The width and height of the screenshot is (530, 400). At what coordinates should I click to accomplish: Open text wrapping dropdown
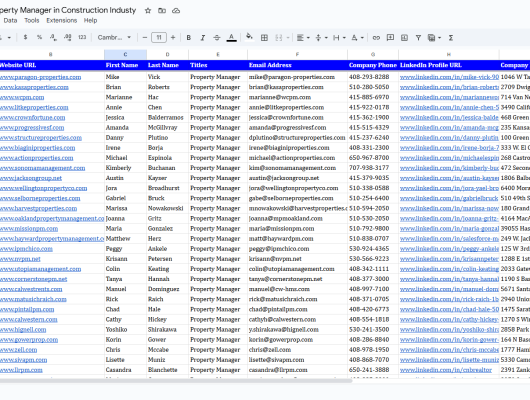click(x=339, y=38)
